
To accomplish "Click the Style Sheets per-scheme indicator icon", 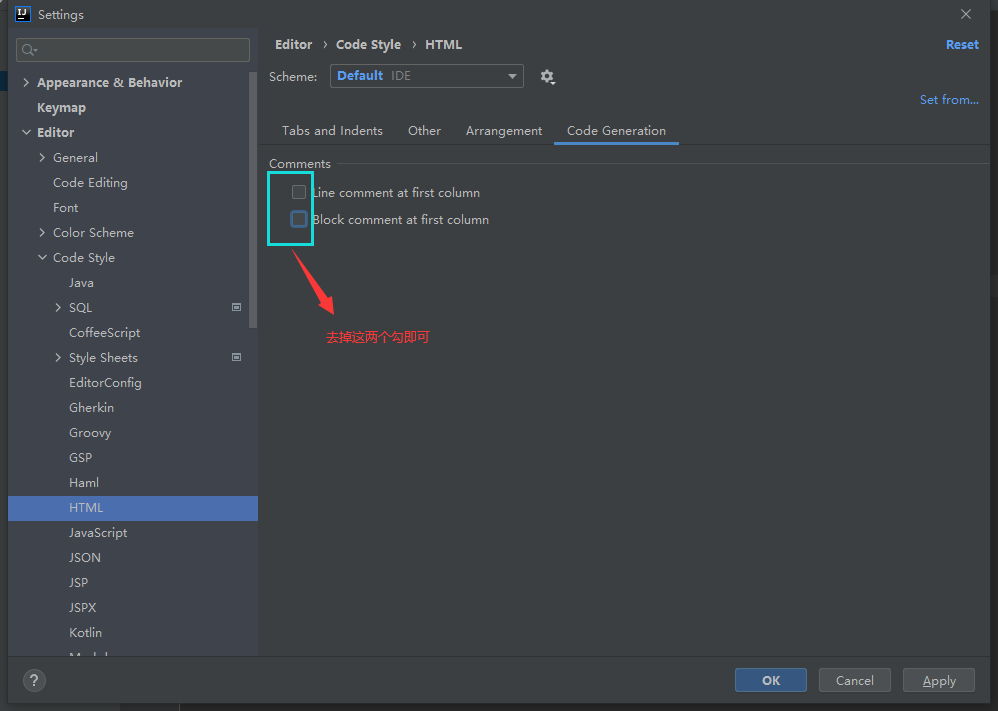I will (x=237, y=357).
